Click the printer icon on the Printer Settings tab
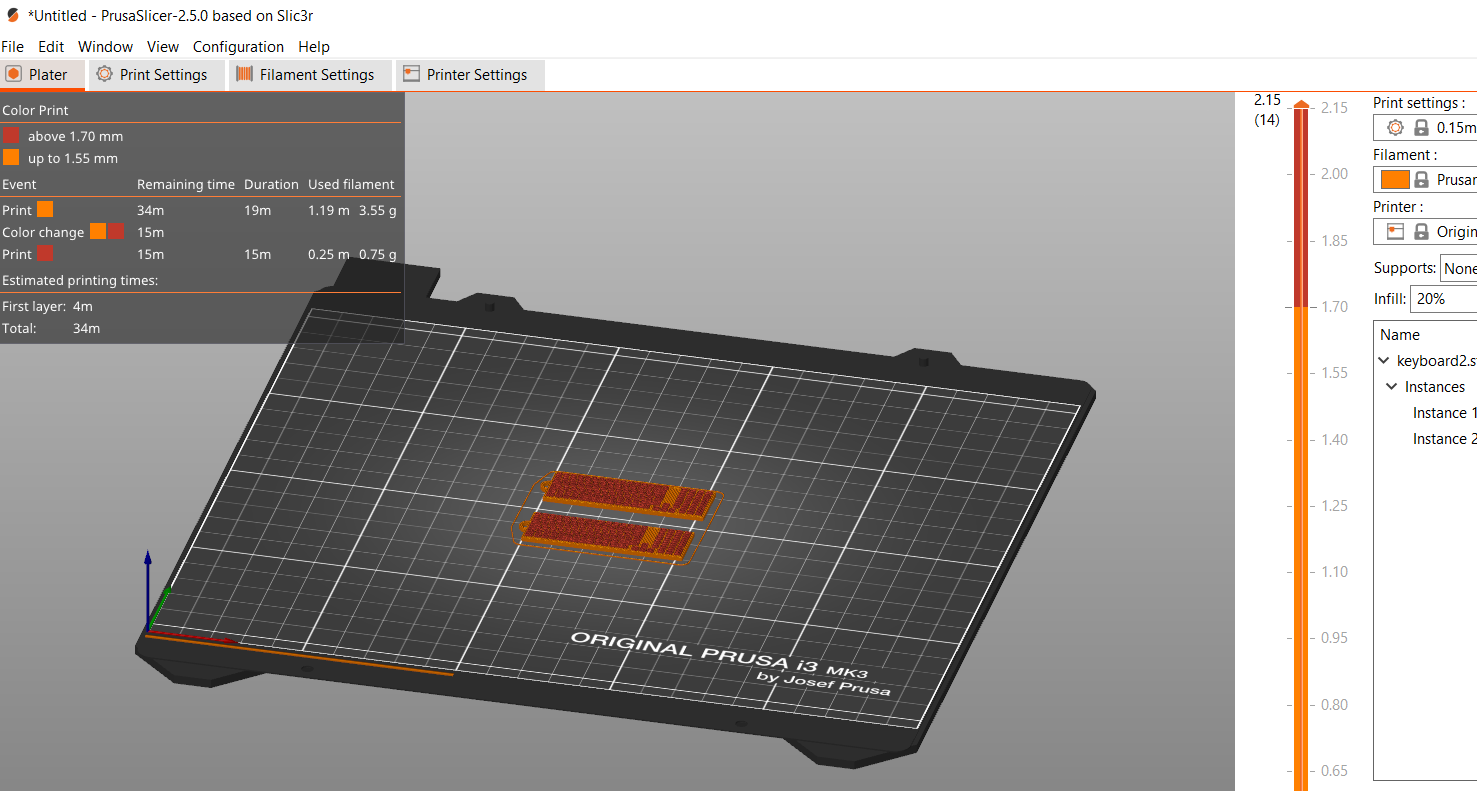Screen dimensions: 1477x791 coord(411,74)
